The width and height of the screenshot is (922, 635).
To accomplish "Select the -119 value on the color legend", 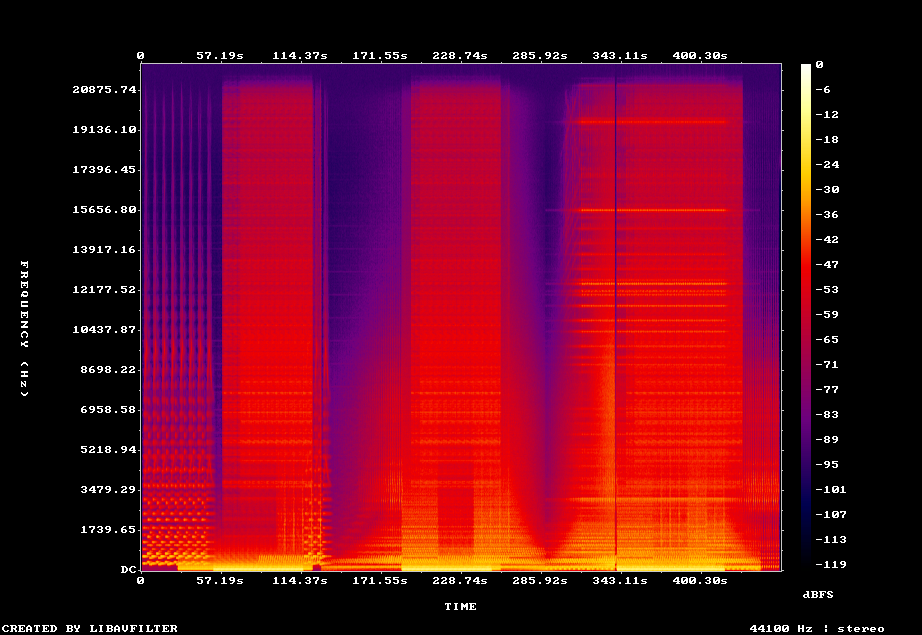I will click(829, 565).
